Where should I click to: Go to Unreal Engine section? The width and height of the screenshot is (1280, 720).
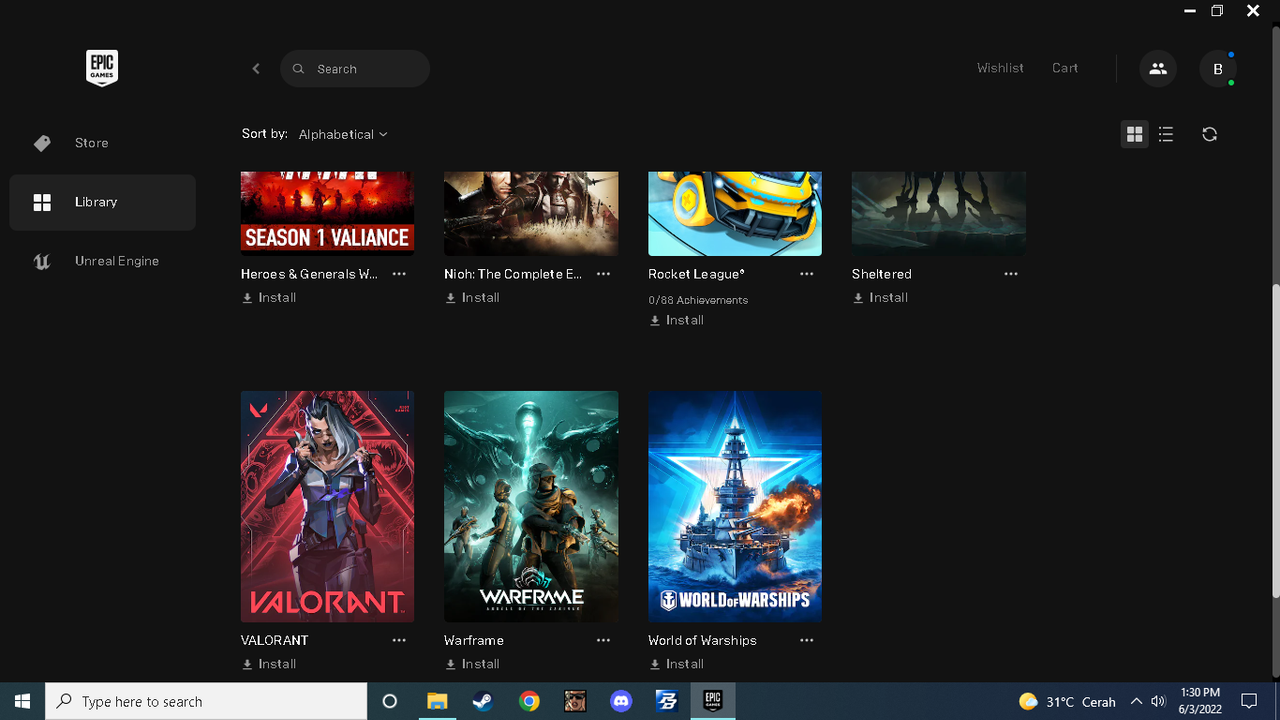102,261
